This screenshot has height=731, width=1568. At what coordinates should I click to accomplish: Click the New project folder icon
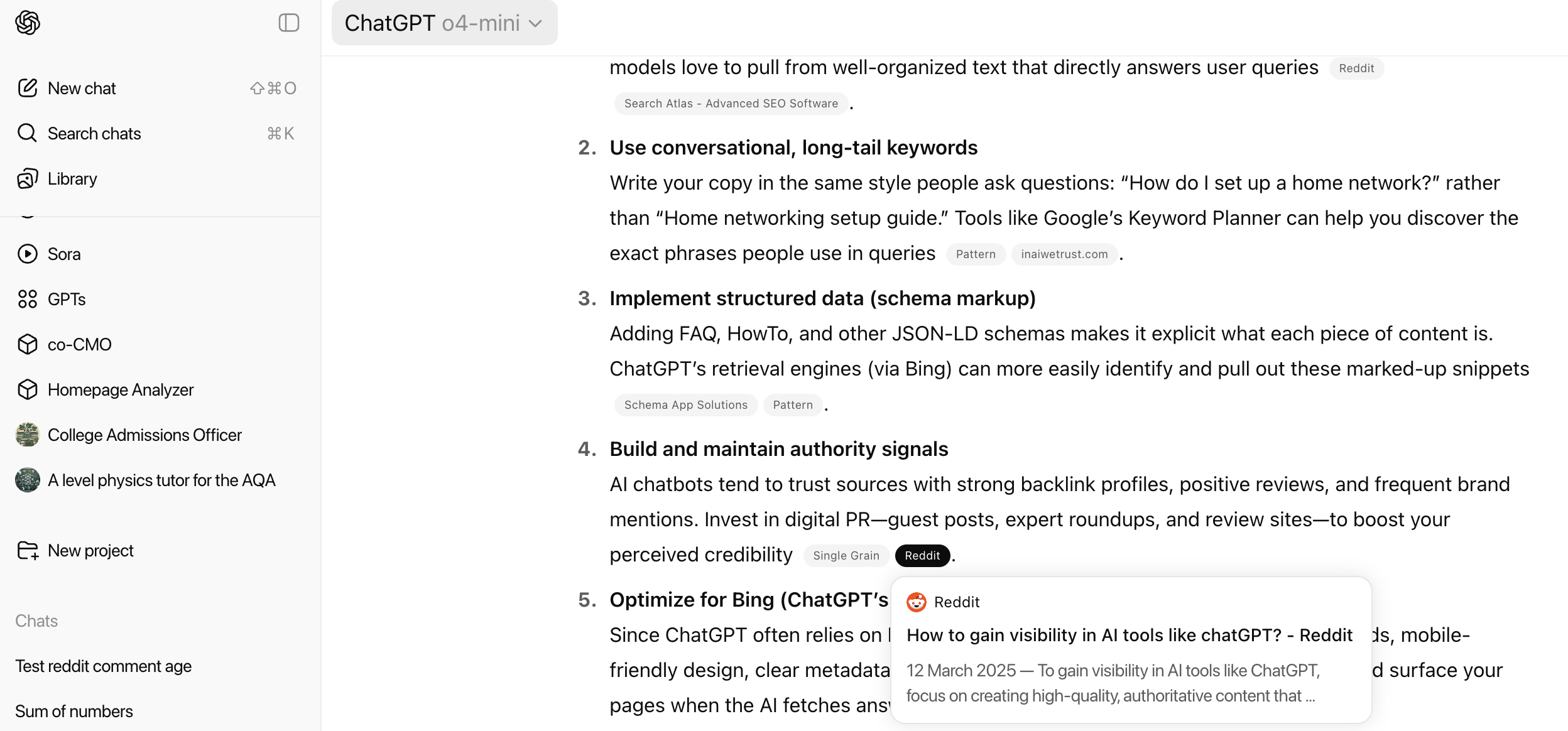coord(27,550)
